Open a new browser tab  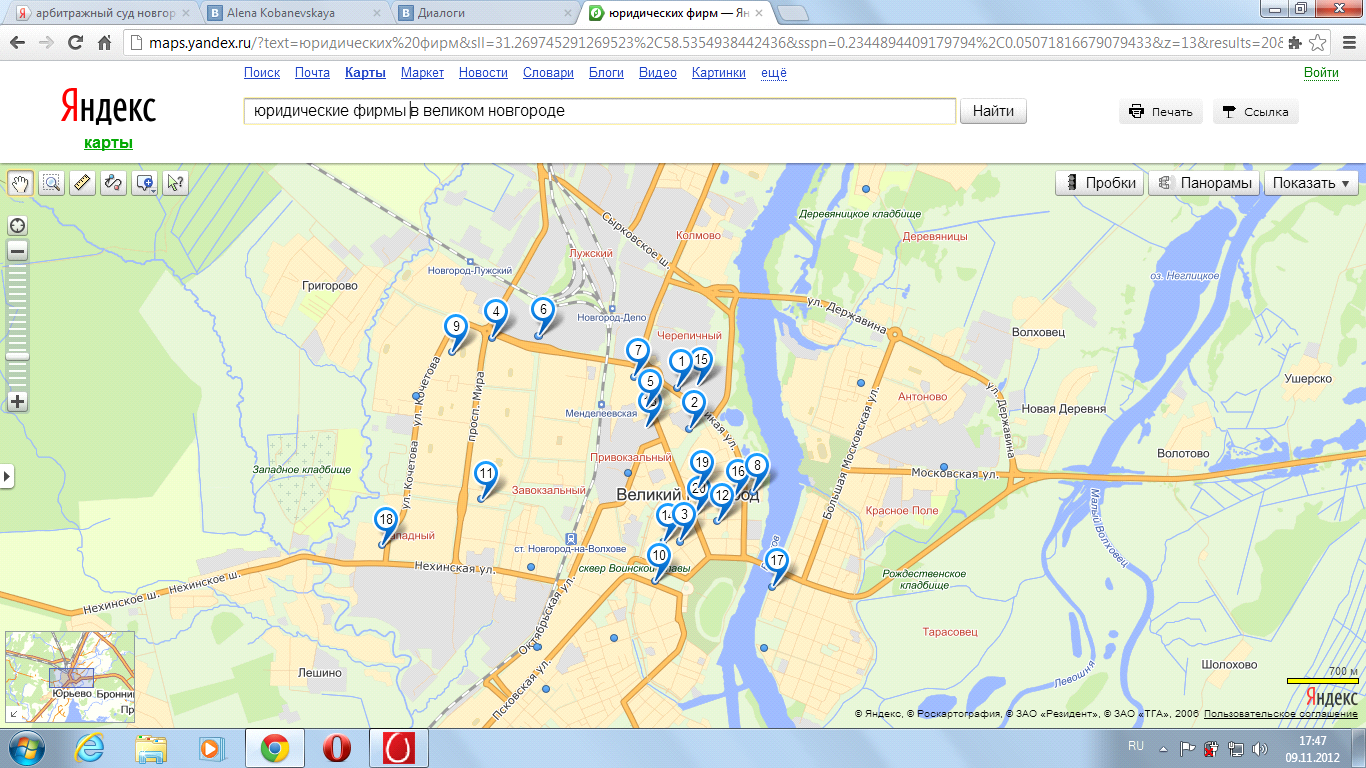(x=793, y=14)
